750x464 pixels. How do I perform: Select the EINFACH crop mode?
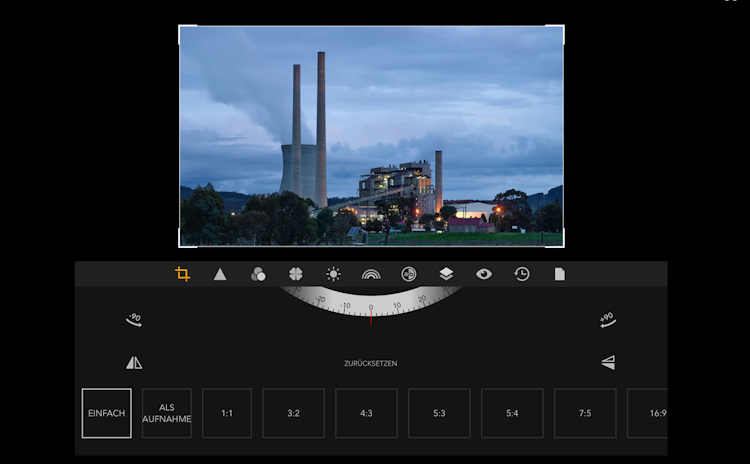[106, 413]
